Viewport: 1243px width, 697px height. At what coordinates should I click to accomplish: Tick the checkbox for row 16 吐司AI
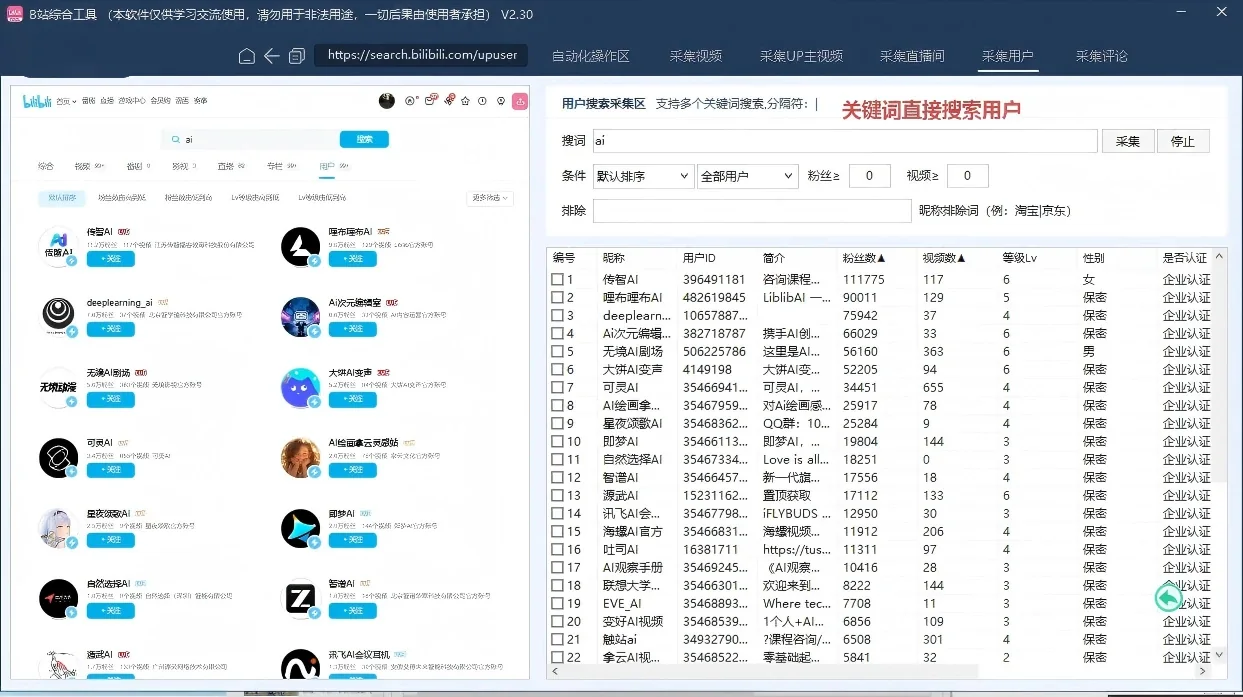(557, 550)
